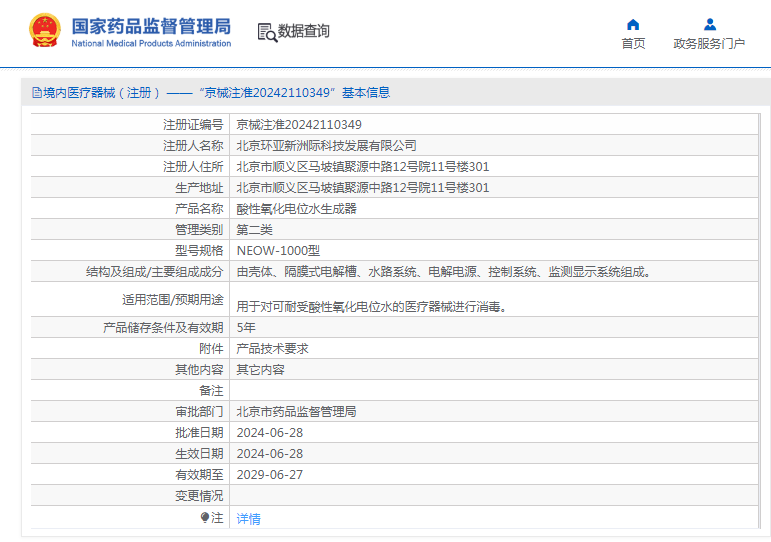Click expiry date 2029-06-27
Viewport: 771px width, 542px height.
click(x=269, y=475)
